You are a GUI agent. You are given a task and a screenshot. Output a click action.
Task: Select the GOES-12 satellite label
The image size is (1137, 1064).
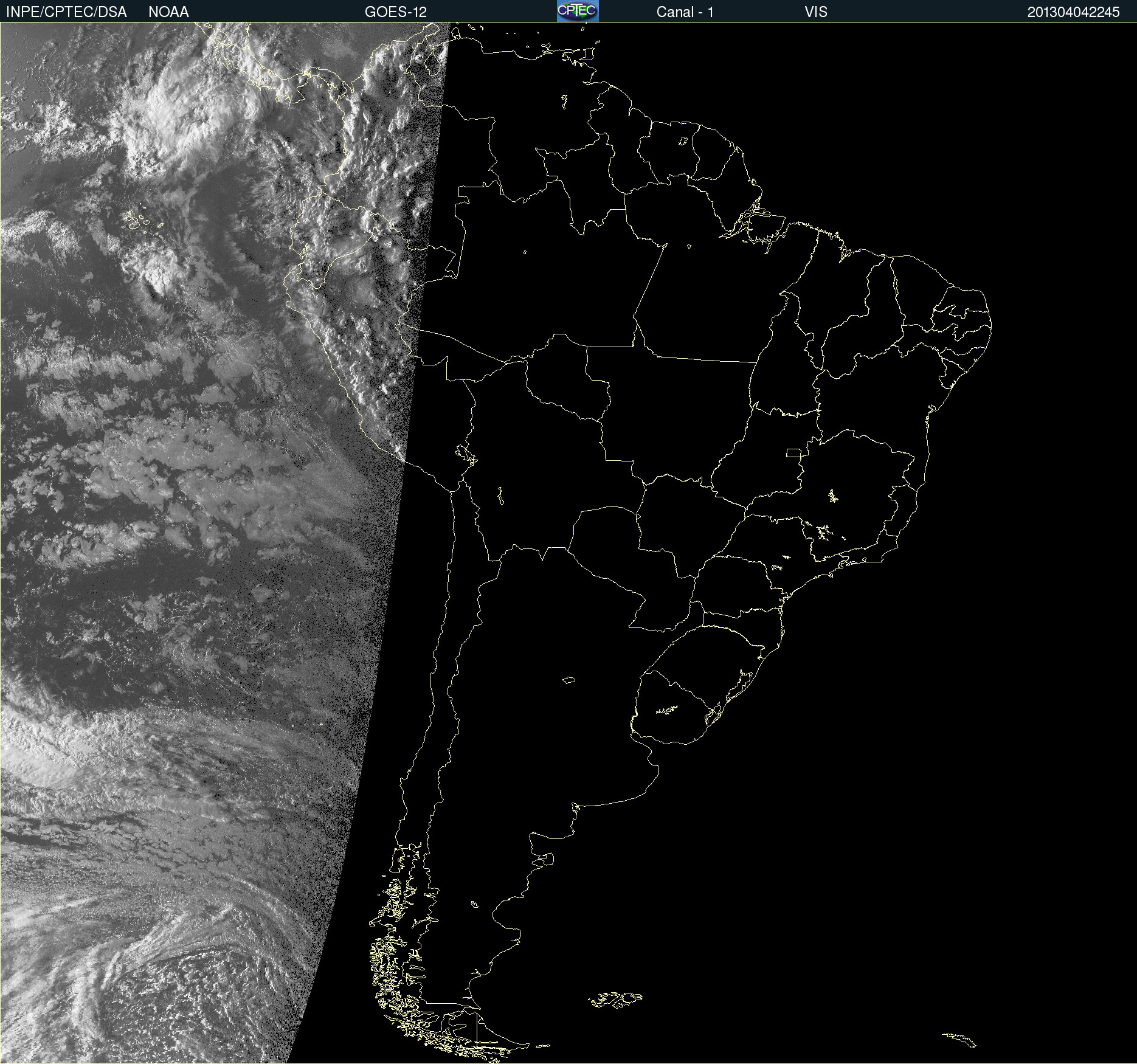[396, 12]
